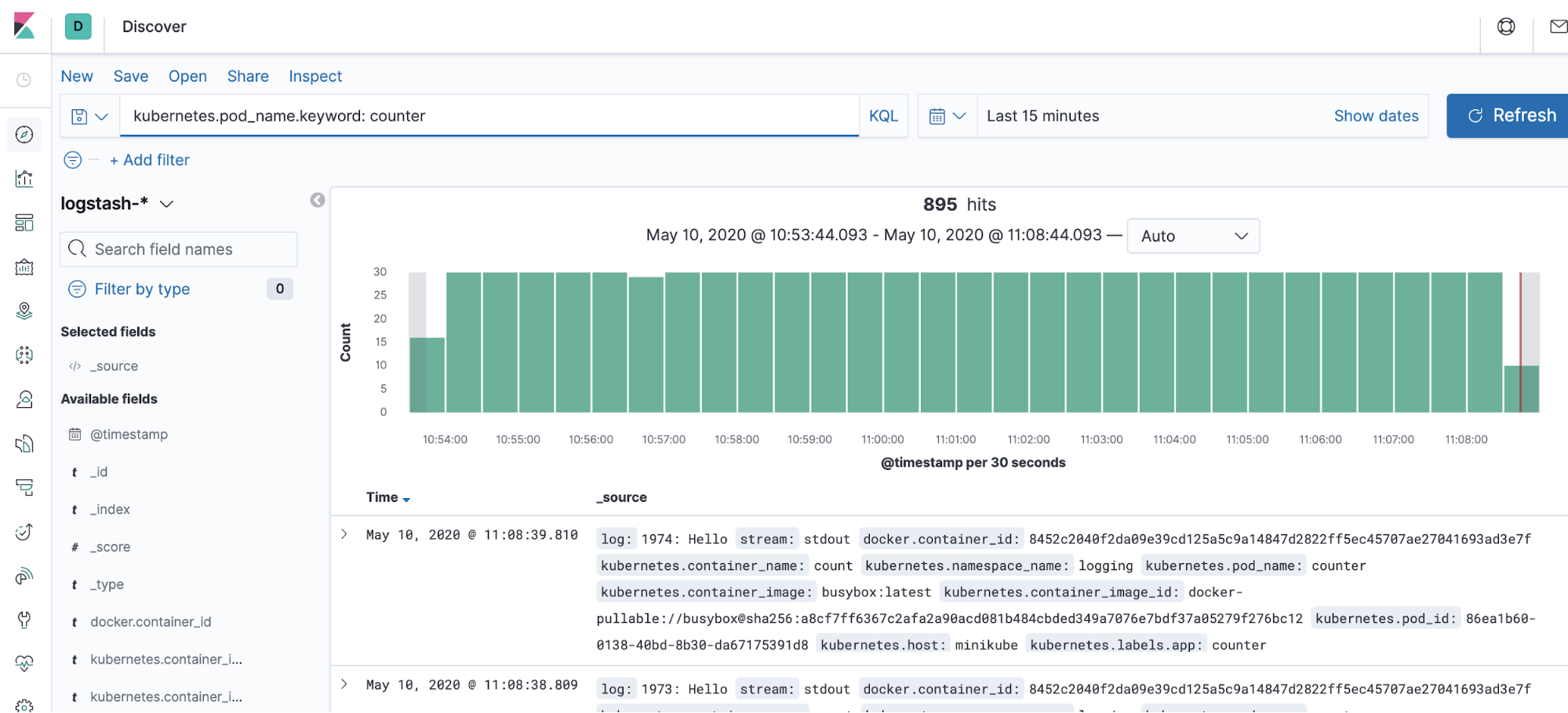Click the Refresh button
The image size is (1568, 713).
(x=1509, y=116)
